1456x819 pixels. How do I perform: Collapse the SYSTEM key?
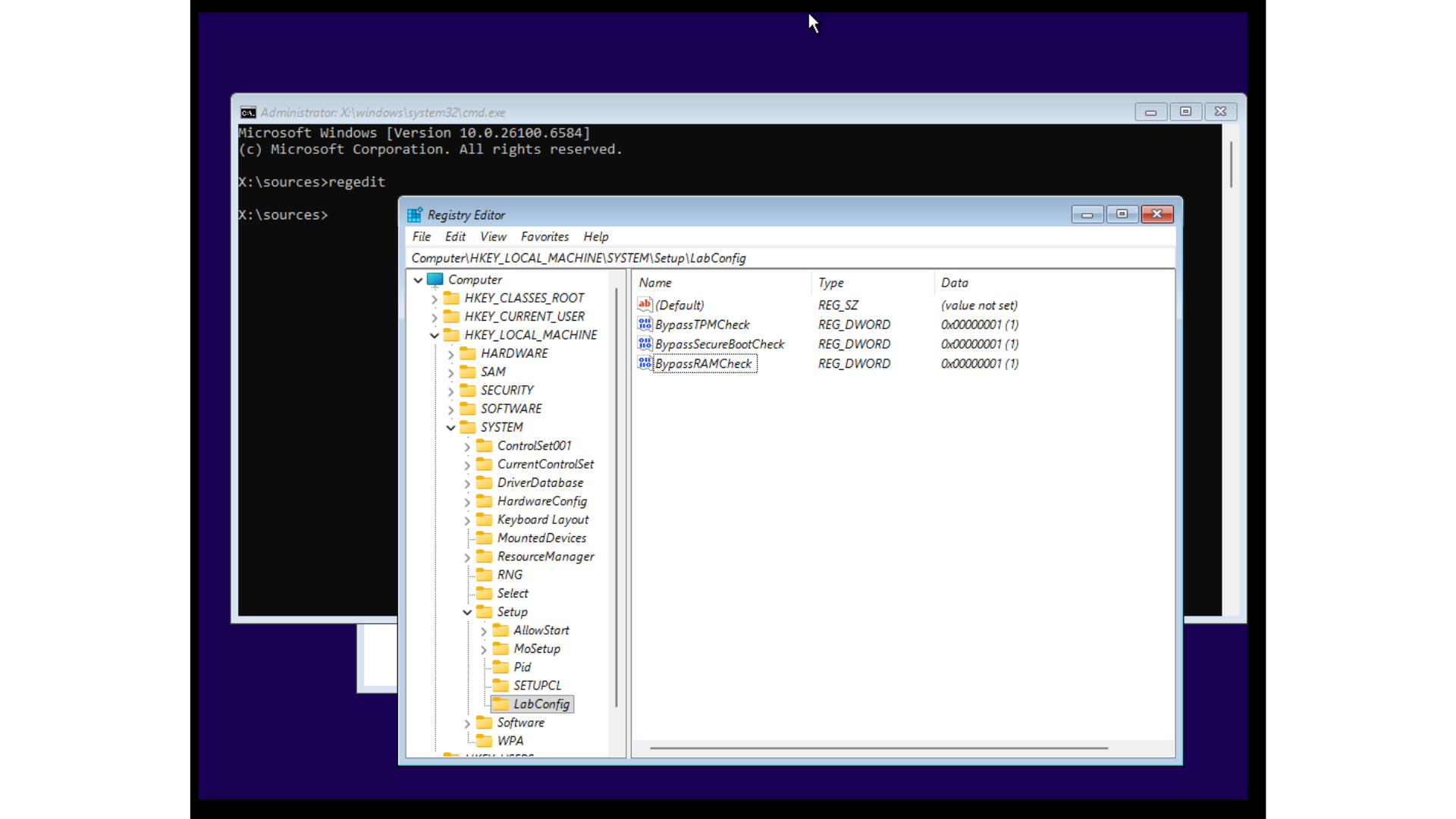pos(451,427)
